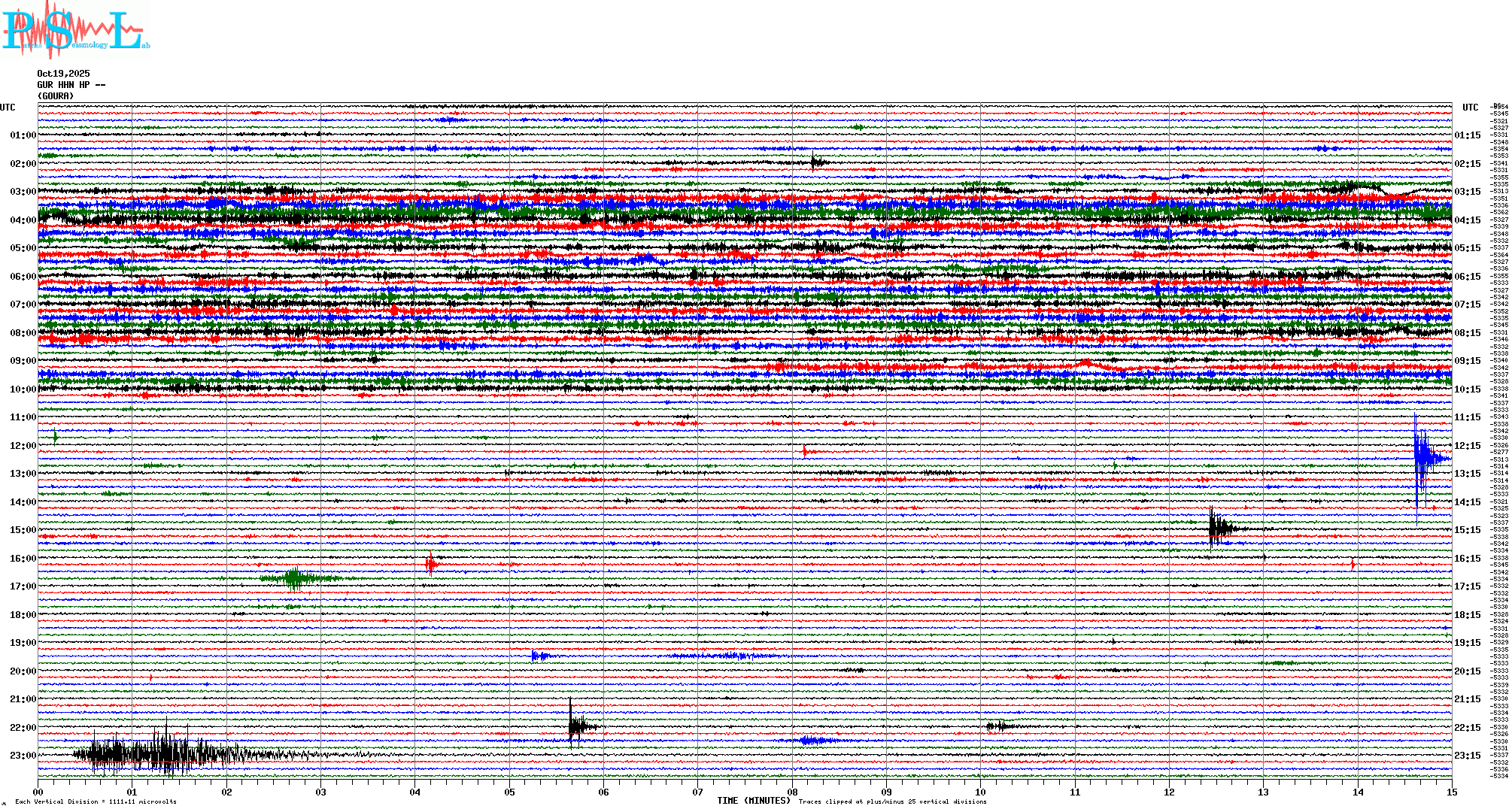Click the GUR HHN HP station label
Image resolution: width=1512 pixels, height=812 pixels.
click(x=71, y=85)
